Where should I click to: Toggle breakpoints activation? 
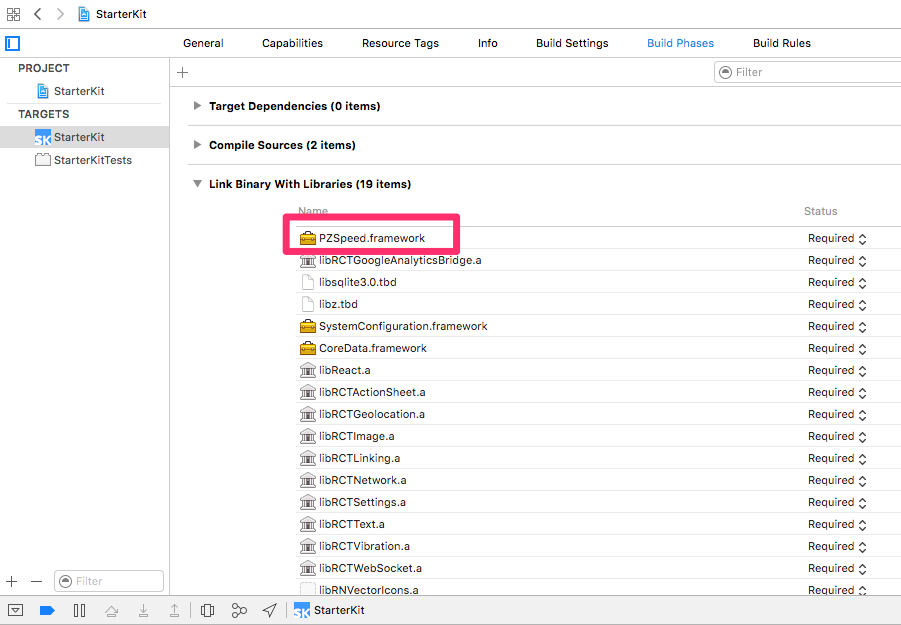[x=47, y=610]
